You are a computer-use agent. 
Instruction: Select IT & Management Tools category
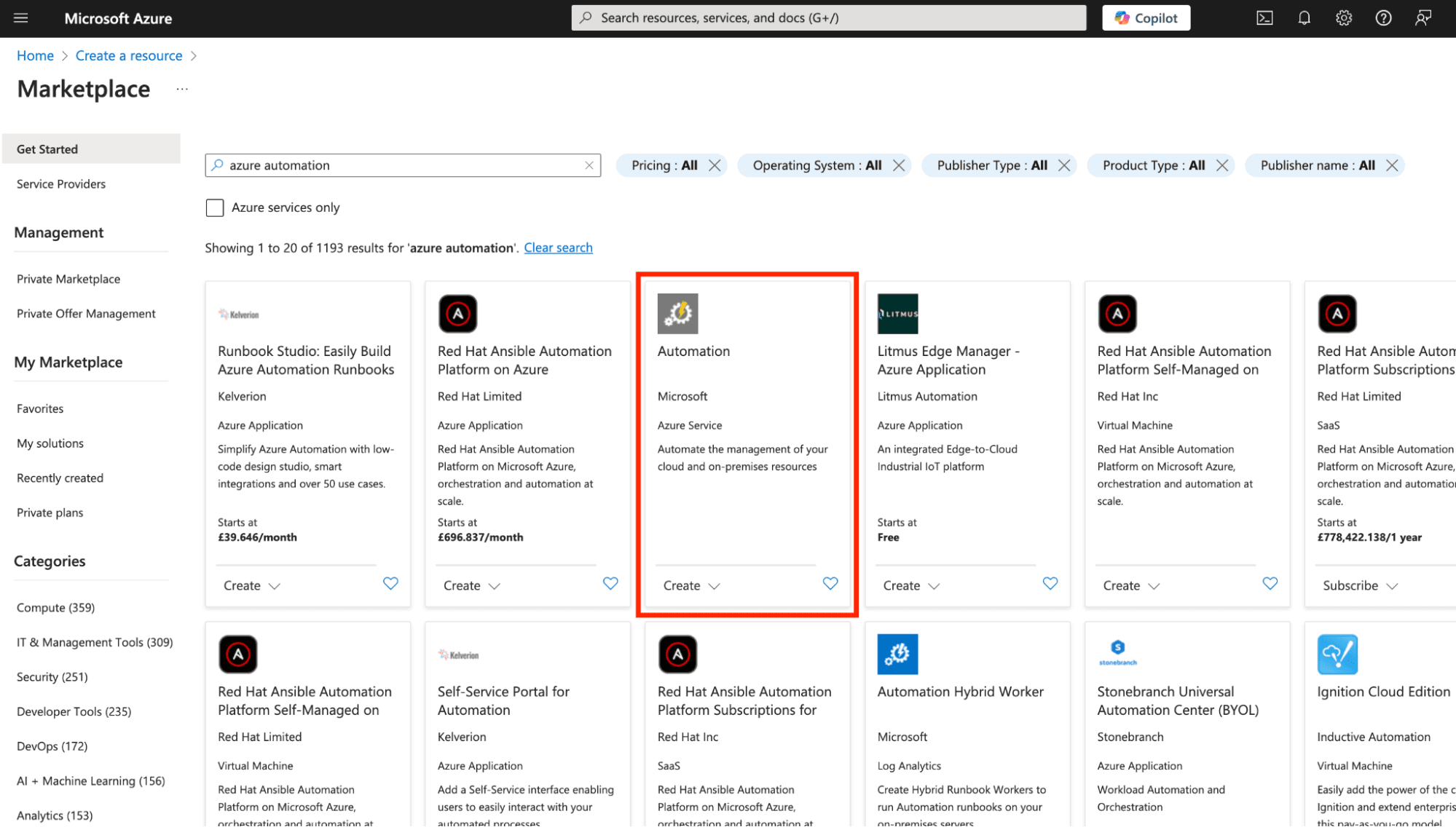pyautogui.click(x=95, y=643)
